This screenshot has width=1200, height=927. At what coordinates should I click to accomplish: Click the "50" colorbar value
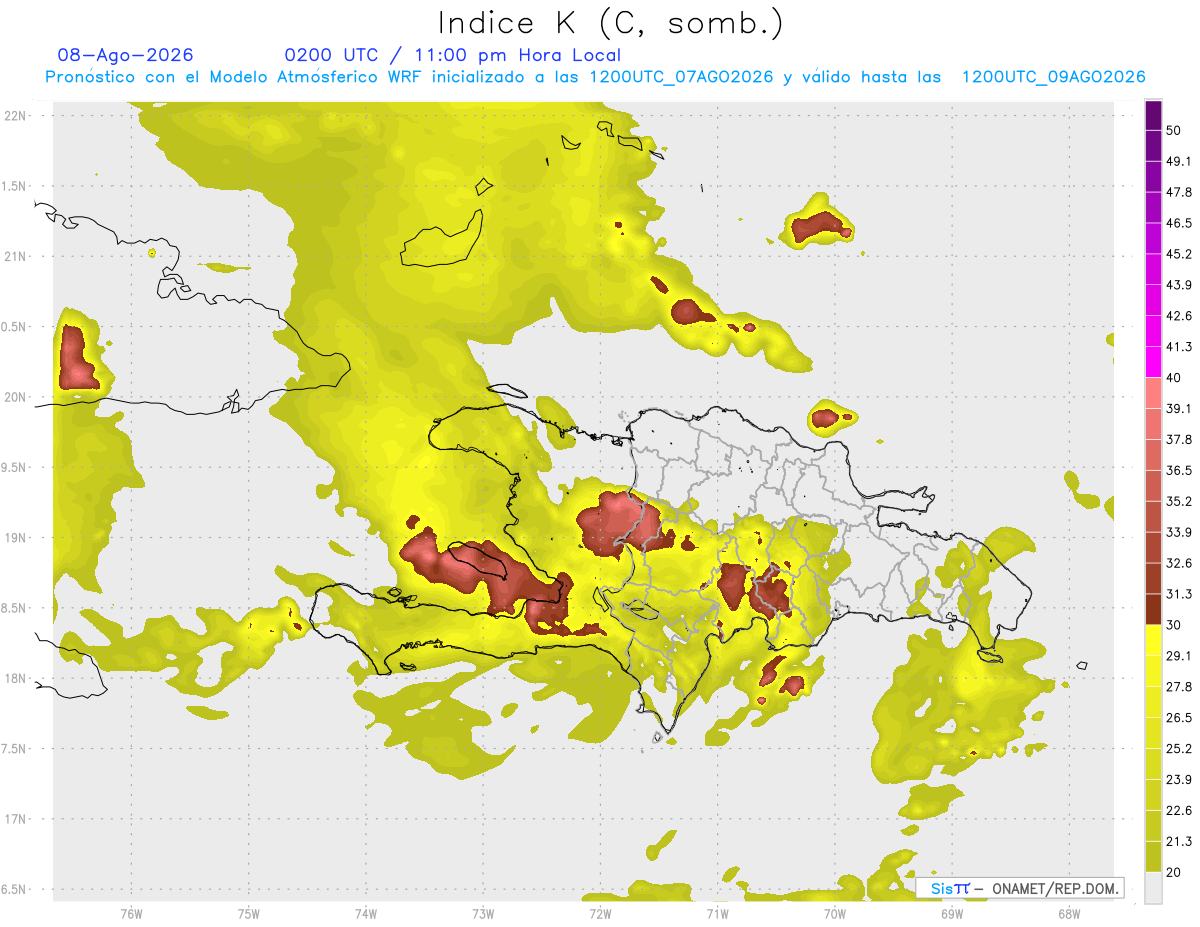coord(1174,130)
